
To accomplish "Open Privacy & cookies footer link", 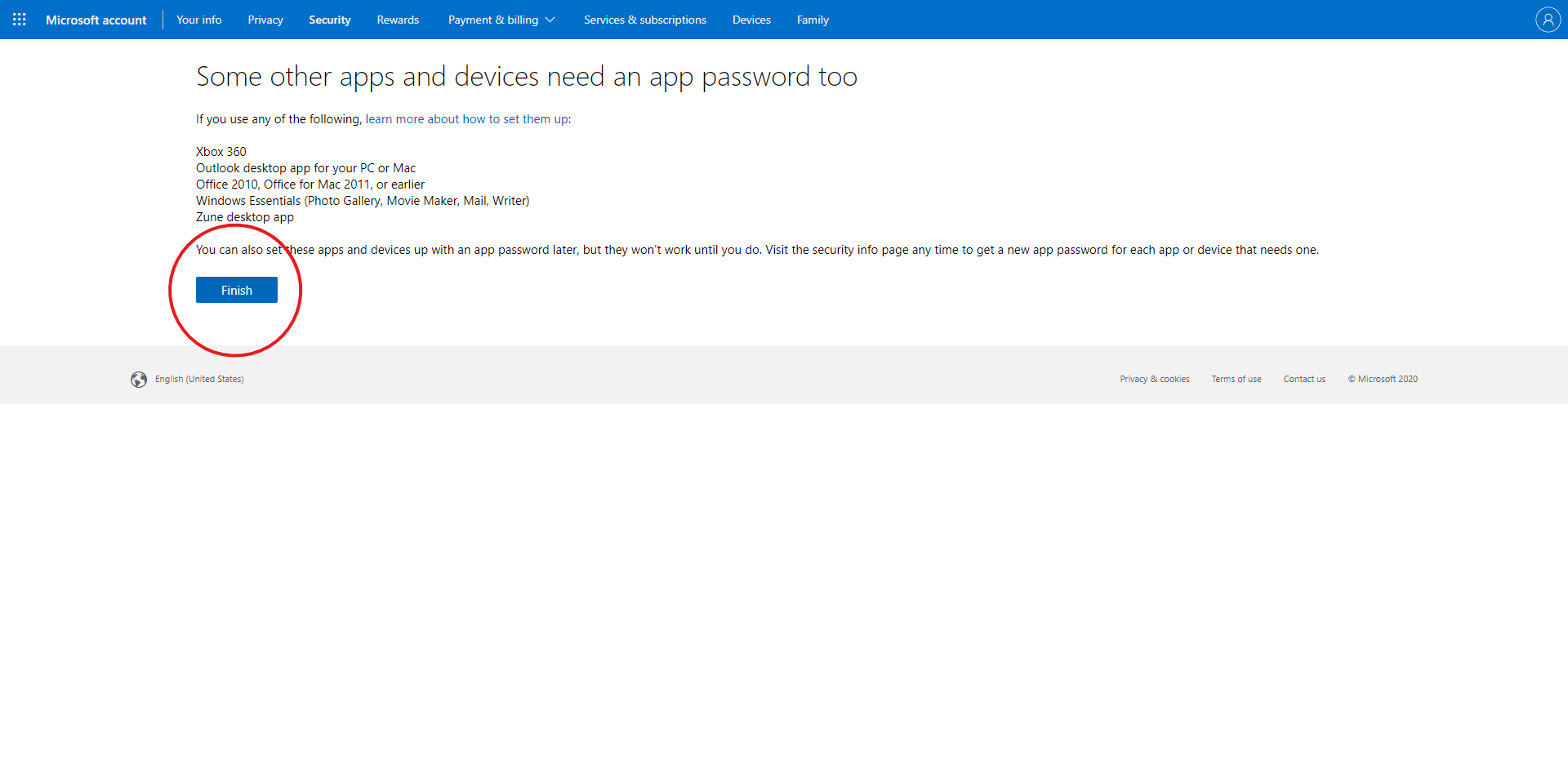I will (x=1155, y=379).
